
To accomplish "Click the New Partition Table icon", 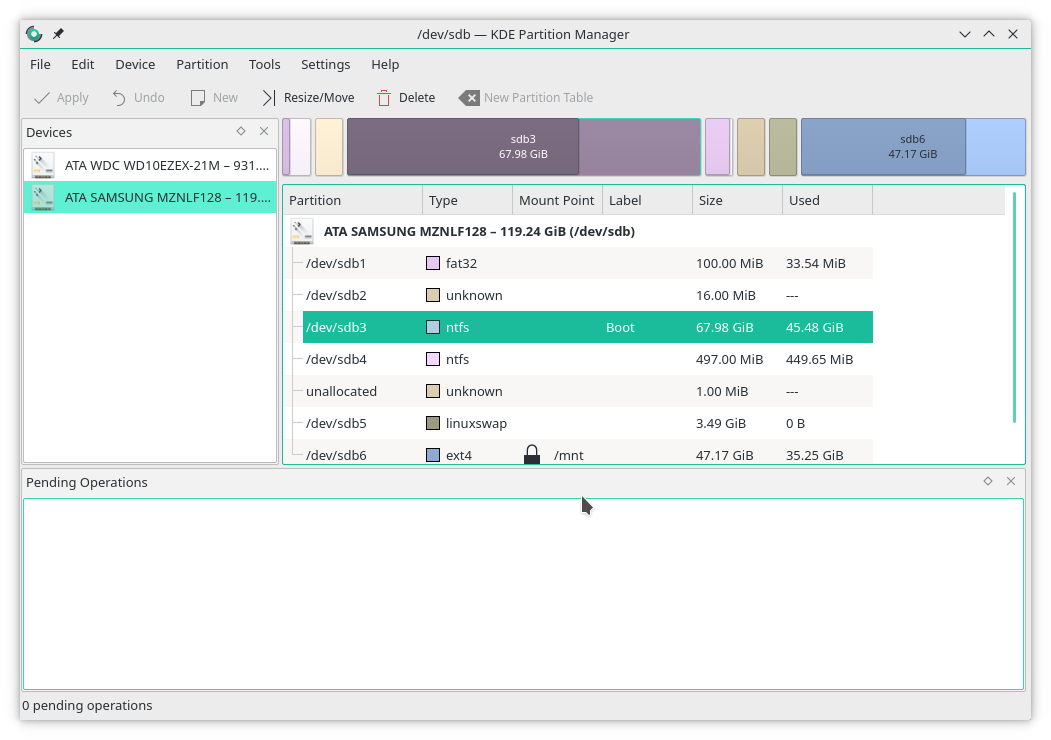I will tap(469, 98).
